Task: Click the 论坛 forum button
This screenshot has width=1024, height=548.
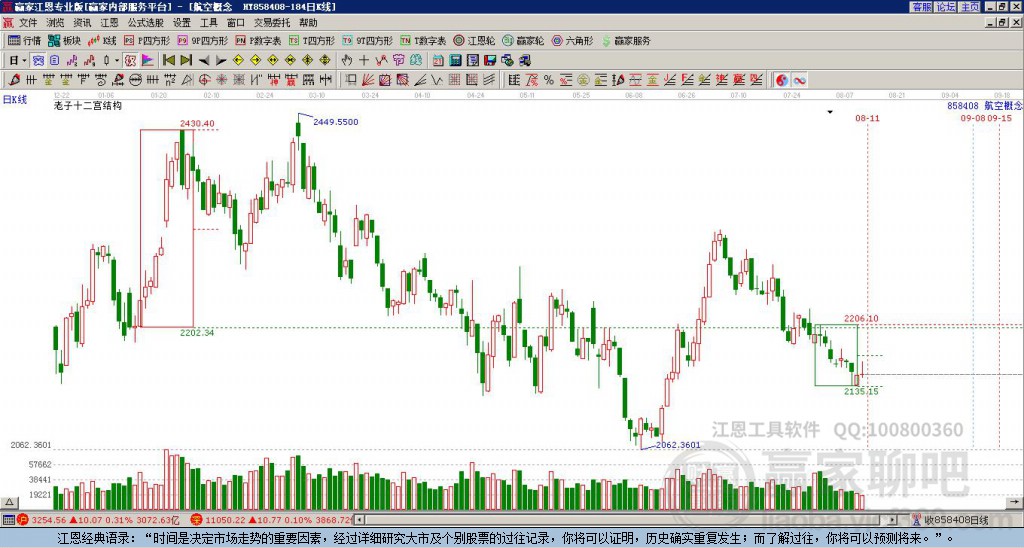Action: coord(946,7)
